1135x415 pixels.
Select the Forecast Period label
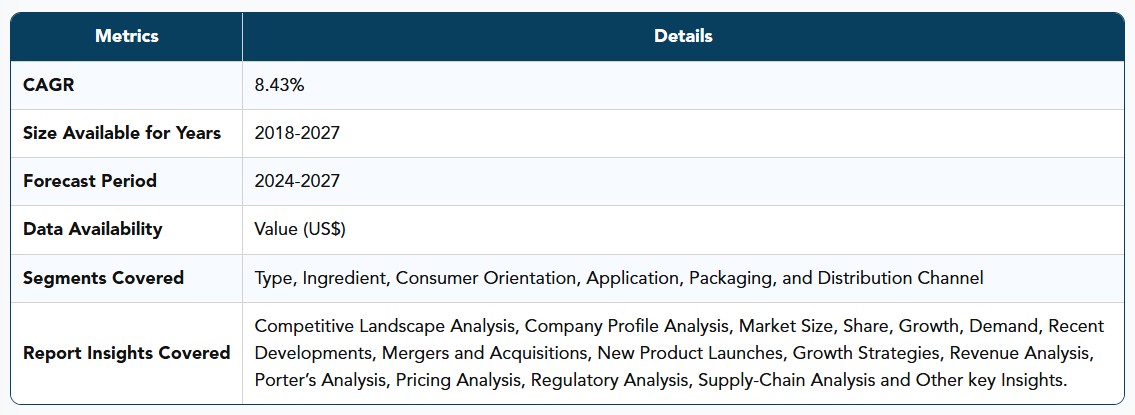tap(90, 181)
